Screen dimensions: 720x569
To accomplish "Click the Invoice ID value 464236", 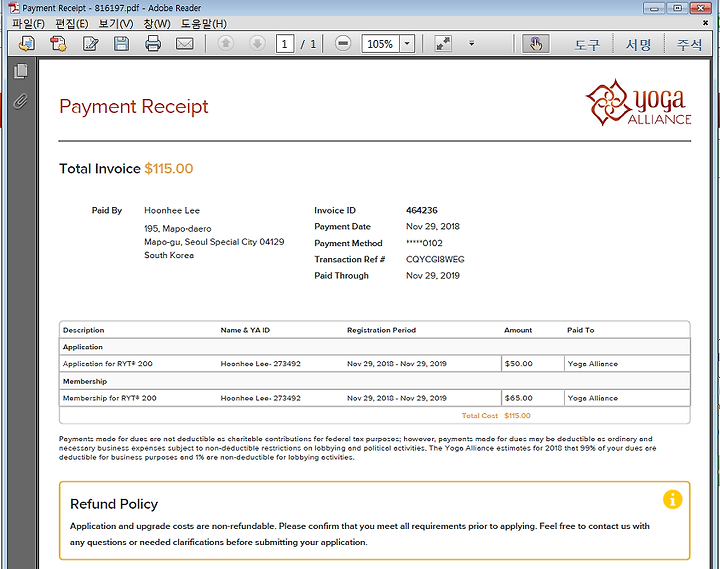I will tap(422, 210).
